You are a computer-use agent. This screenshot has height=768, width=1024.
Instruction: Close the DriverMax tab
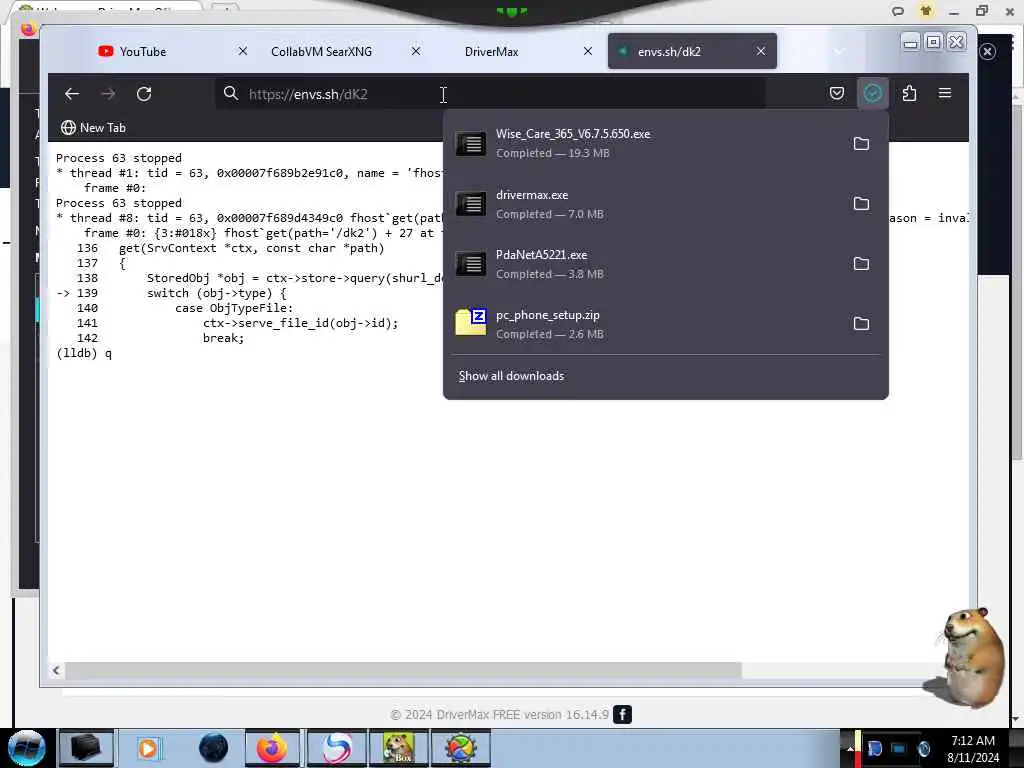point(588,51)
